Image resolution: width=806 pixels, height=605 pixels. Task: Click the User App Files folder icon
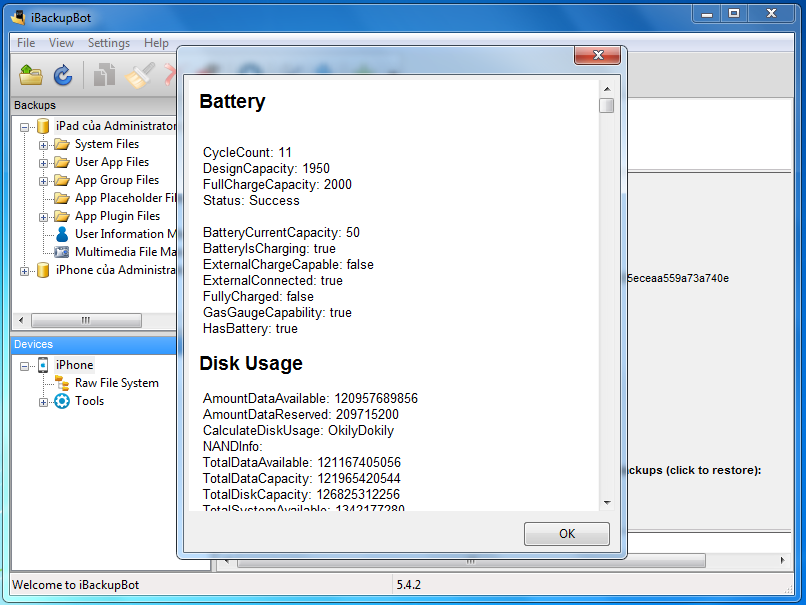(x=62, y=162)
